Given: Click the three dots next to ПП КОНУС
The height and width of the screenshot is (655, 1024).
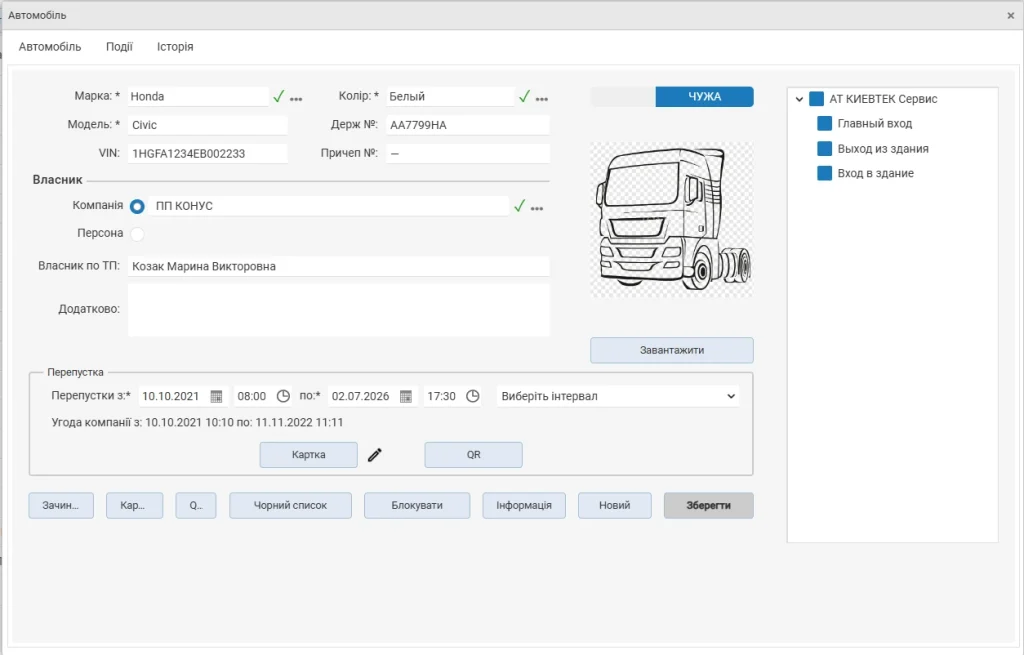Looking at the screenshot, I should pos(537,209).
